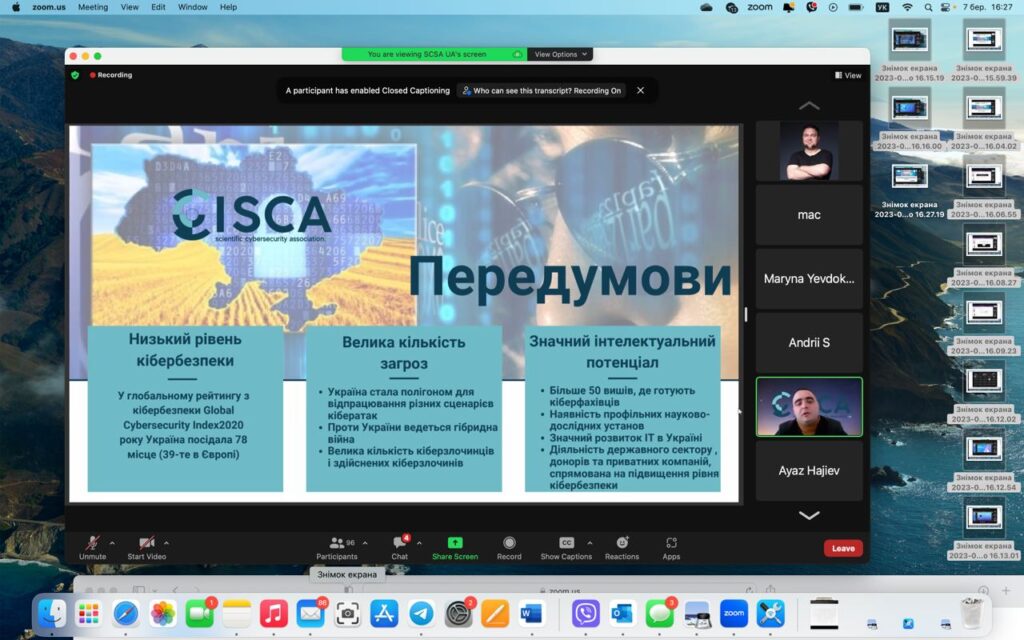Open the Apple menu
The height and width of the screenshot is (640, 1024).
click(x=16, y=7)
